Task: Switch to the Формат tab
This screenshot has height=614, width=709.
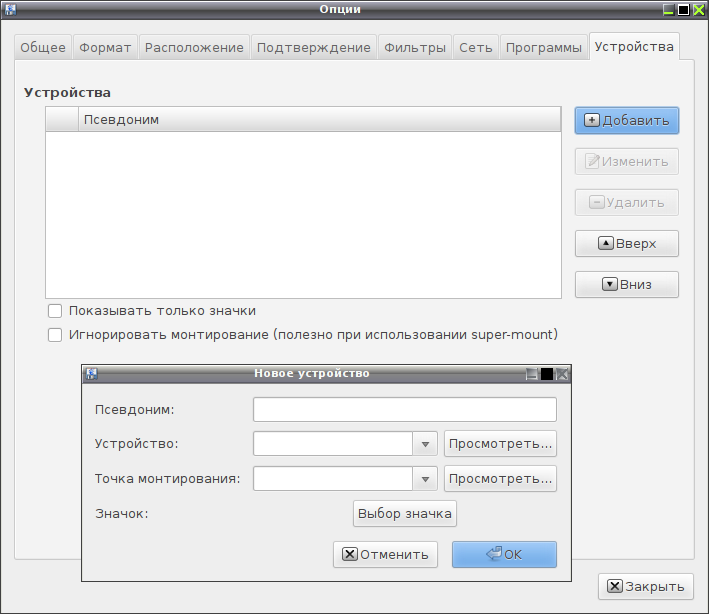Action: [105, 47]
